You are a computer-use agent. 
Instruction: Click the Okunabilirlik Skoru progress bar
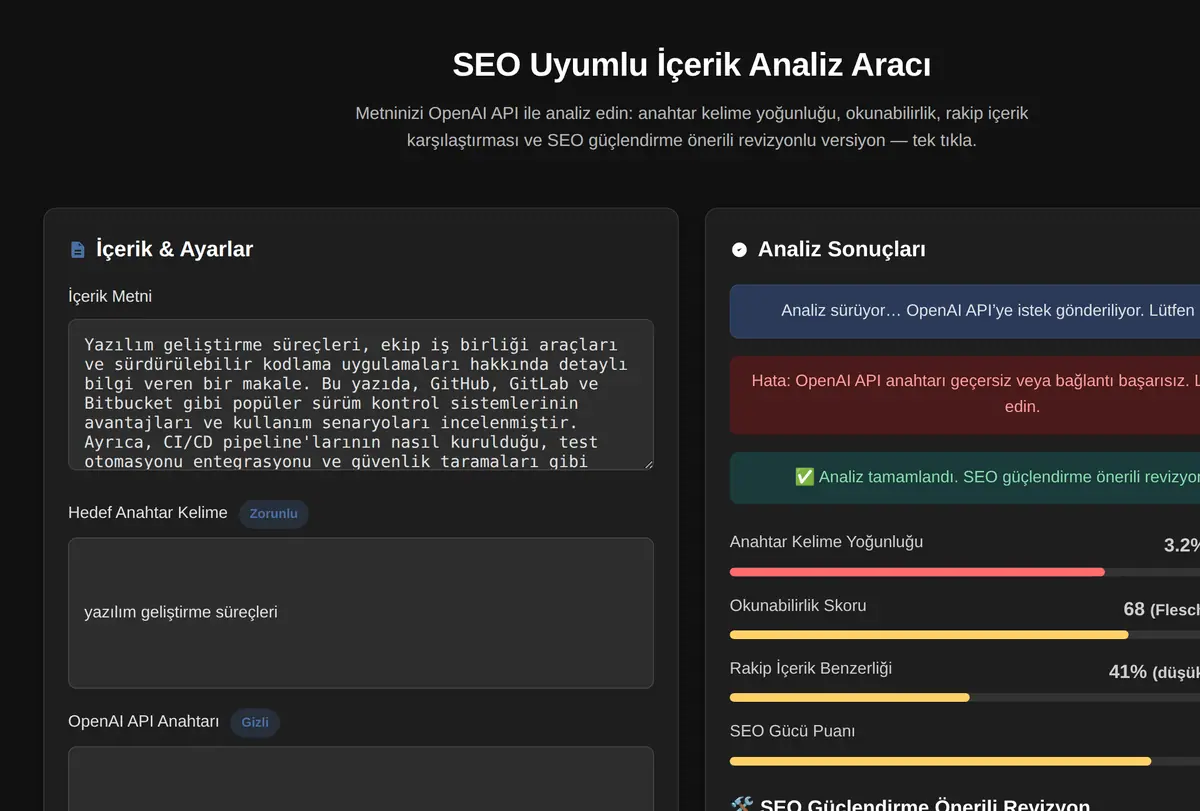pyautogui.click(x=965, y=635)
